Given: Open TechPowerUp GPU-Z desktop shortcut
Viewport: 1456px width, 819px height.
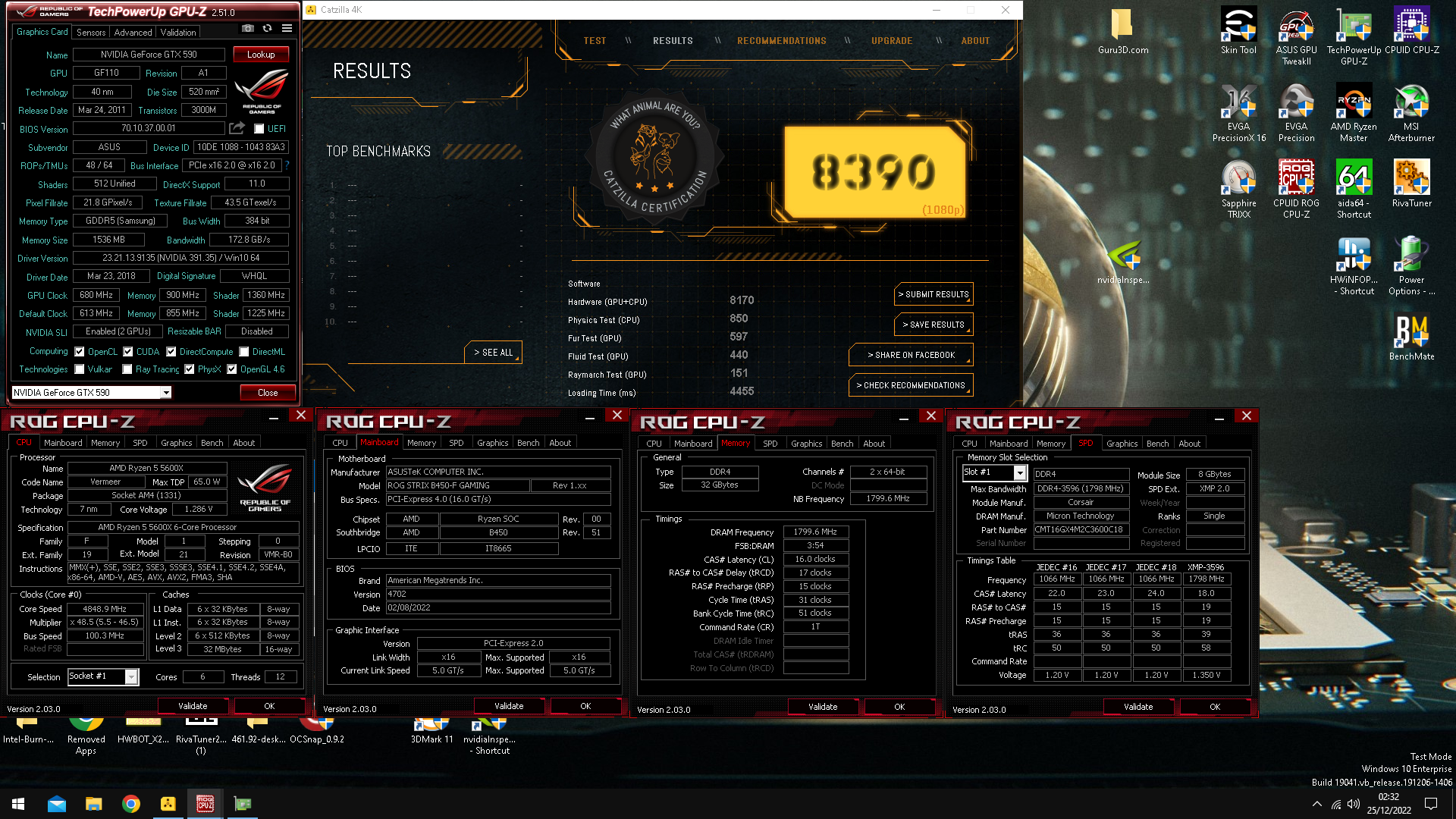Looking at the screenshot, I should [1354, 38].
